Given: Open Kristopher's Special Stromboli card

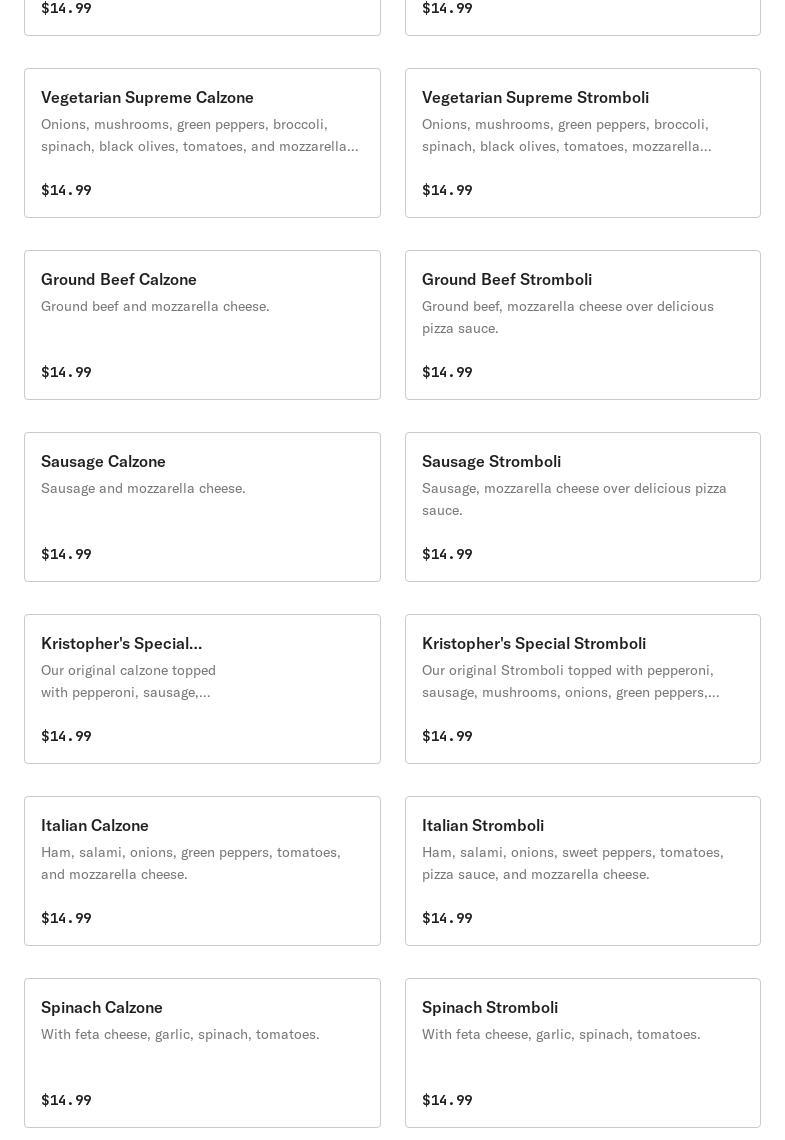Looking at the screenshot, I should click(x=583, y=689).
